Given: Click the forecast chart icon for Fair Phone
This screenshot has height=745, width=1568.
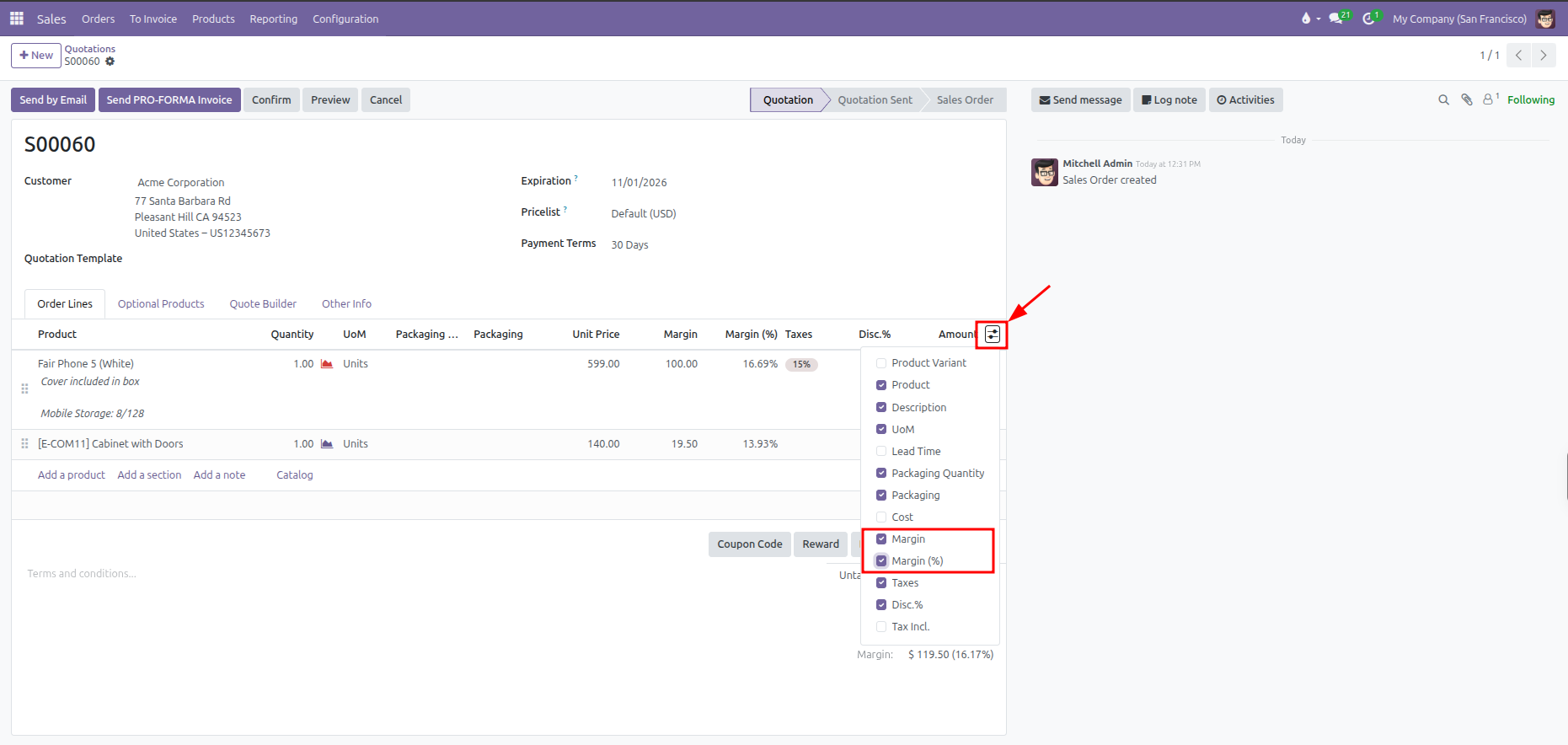Looking at the screenshot, I should tap(327, 364).
